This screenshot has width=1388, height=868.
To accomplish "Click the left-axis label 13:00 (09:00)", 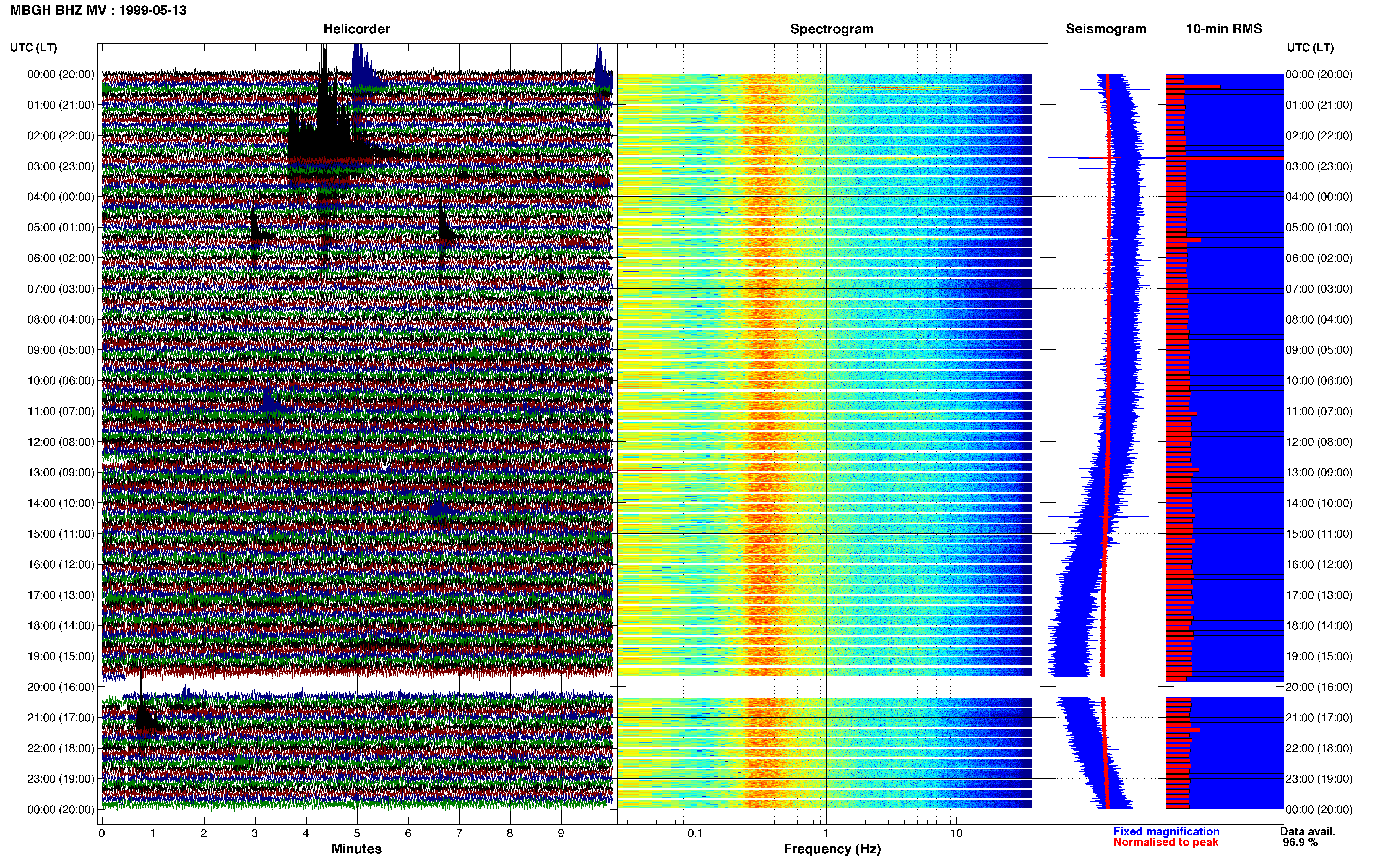I will 61,473.
